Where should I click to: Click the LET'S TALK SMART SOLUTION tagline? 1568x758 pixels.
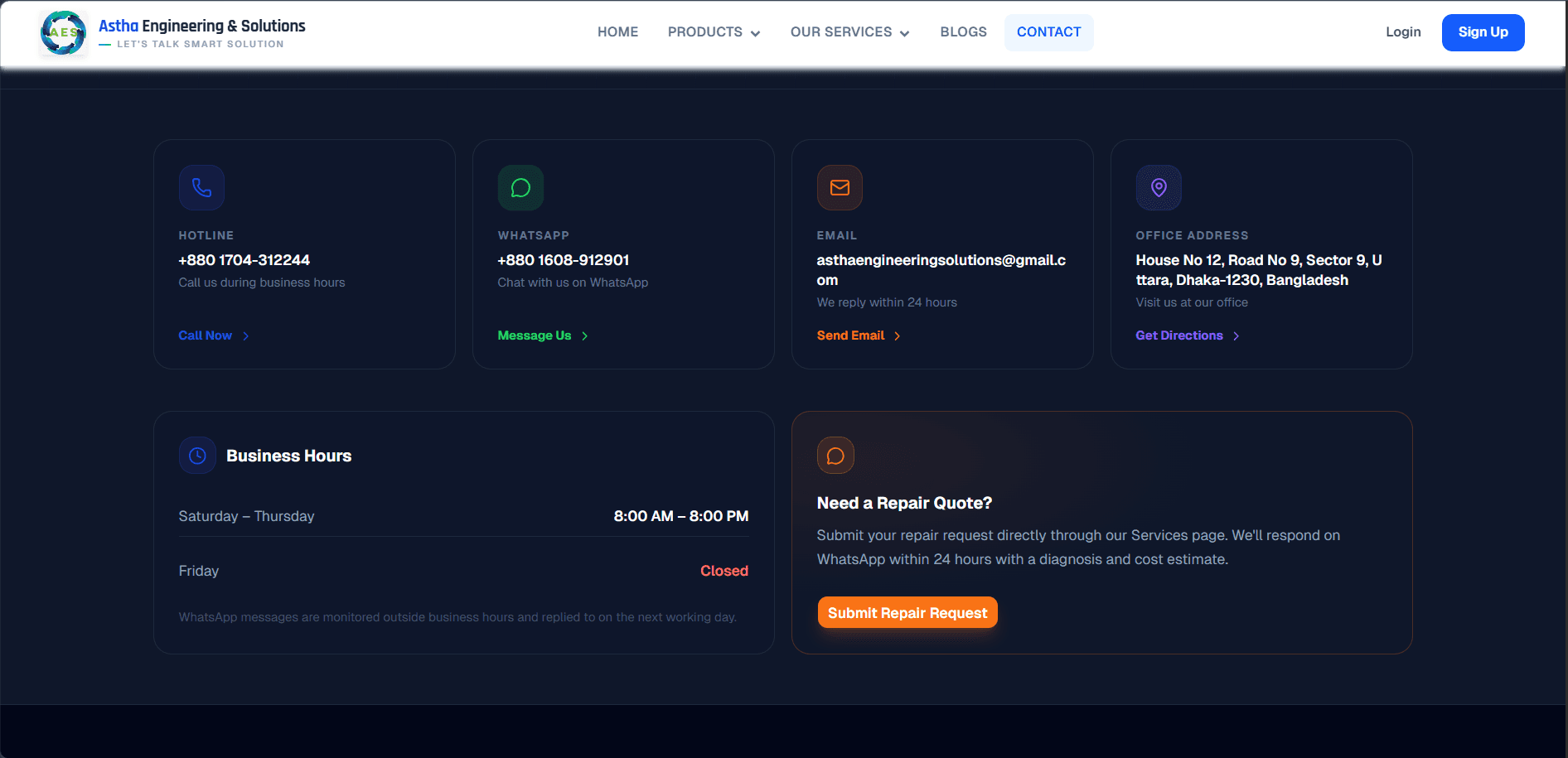tap(200, 44)
